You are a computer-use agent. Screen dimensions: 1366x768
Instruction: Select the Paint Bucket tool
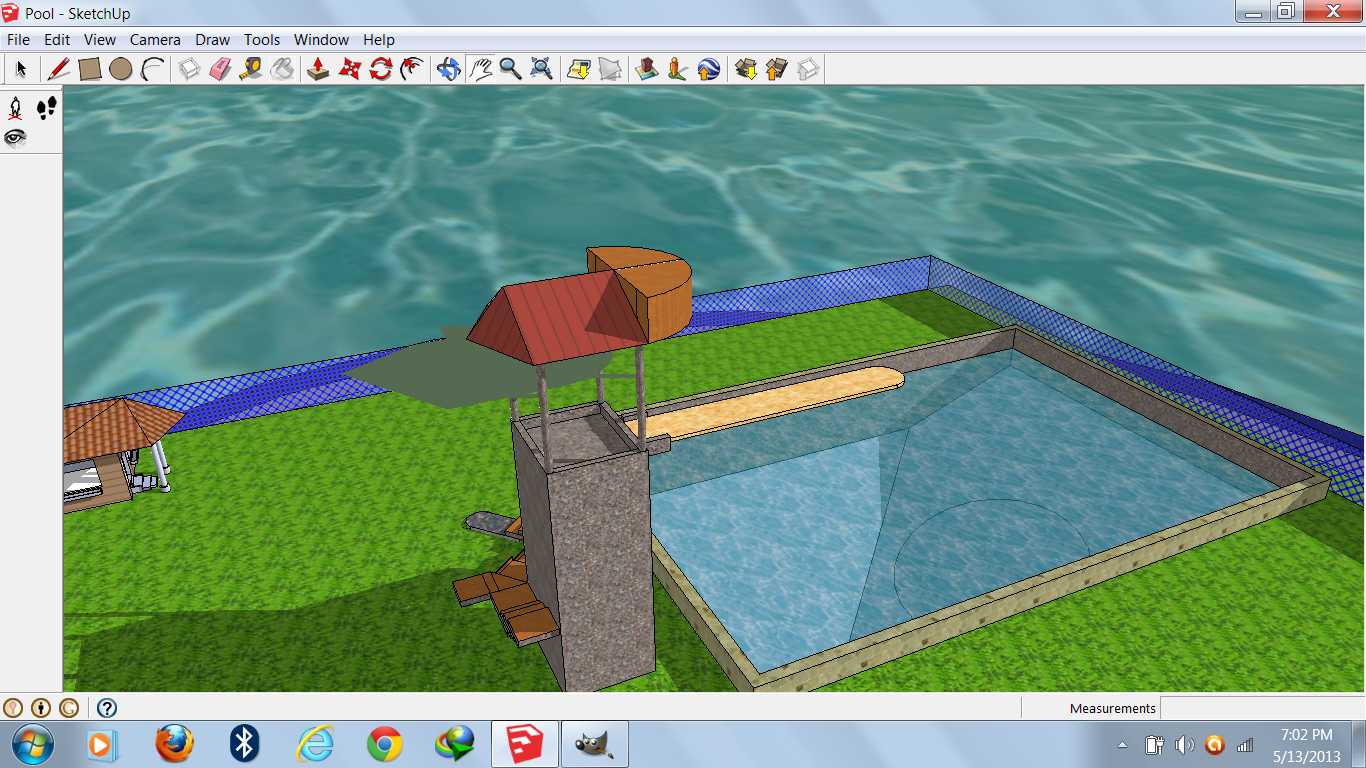(x=283, y=69)
